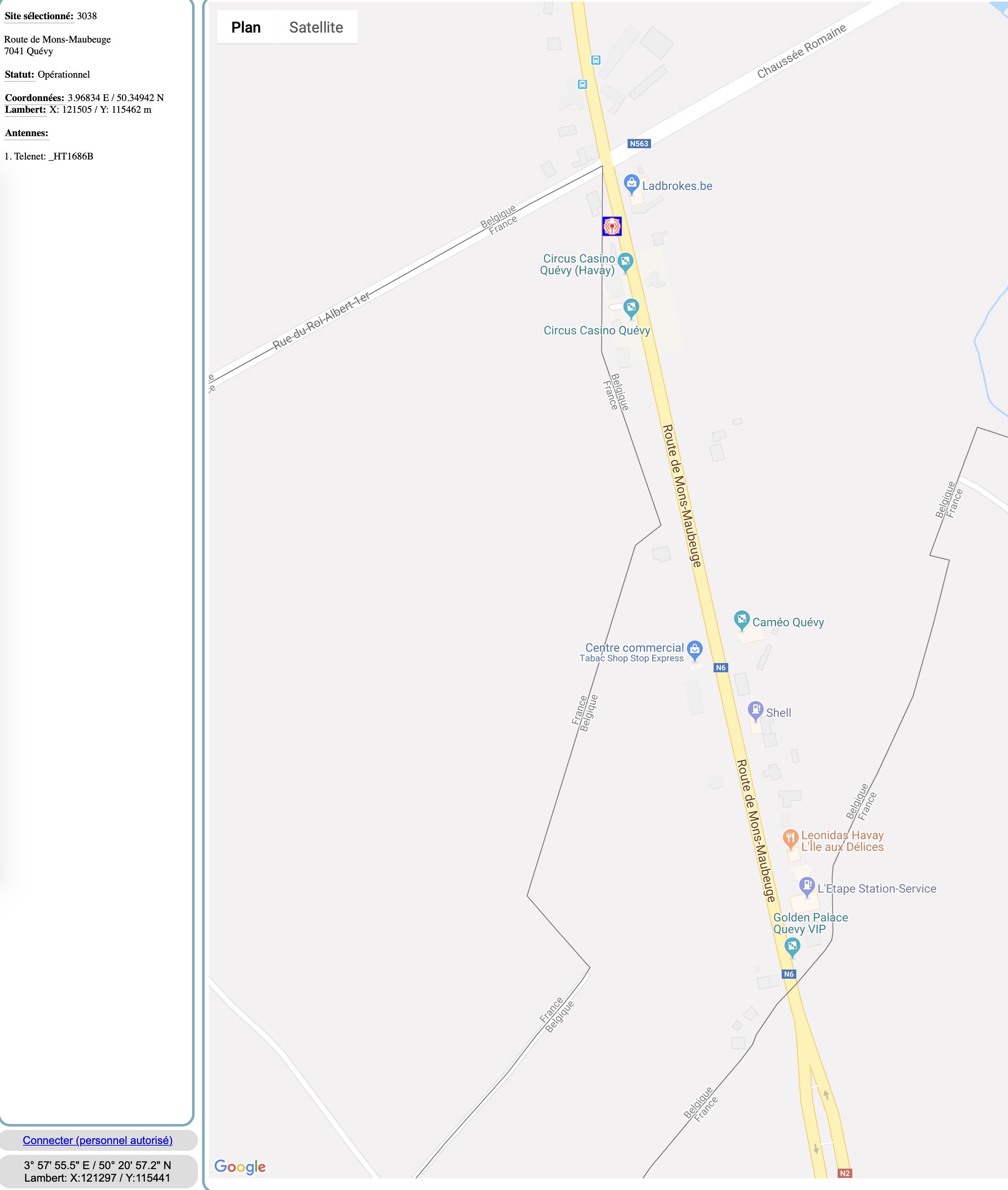
Task: Click the Shell fuel station pin
Action: 755,711
